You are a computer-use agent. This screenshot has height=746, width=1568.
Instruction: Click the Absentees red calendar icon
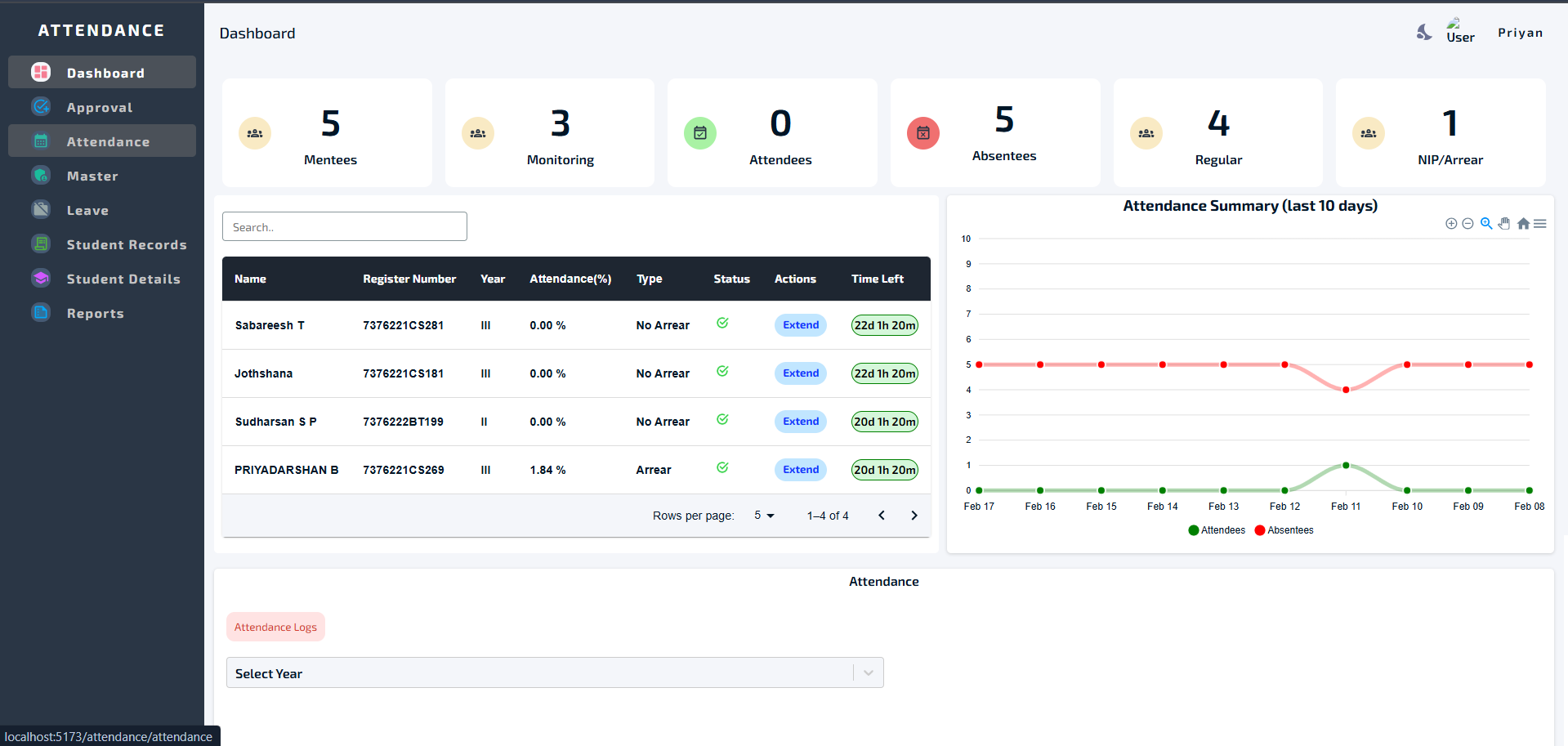(923, 133)
